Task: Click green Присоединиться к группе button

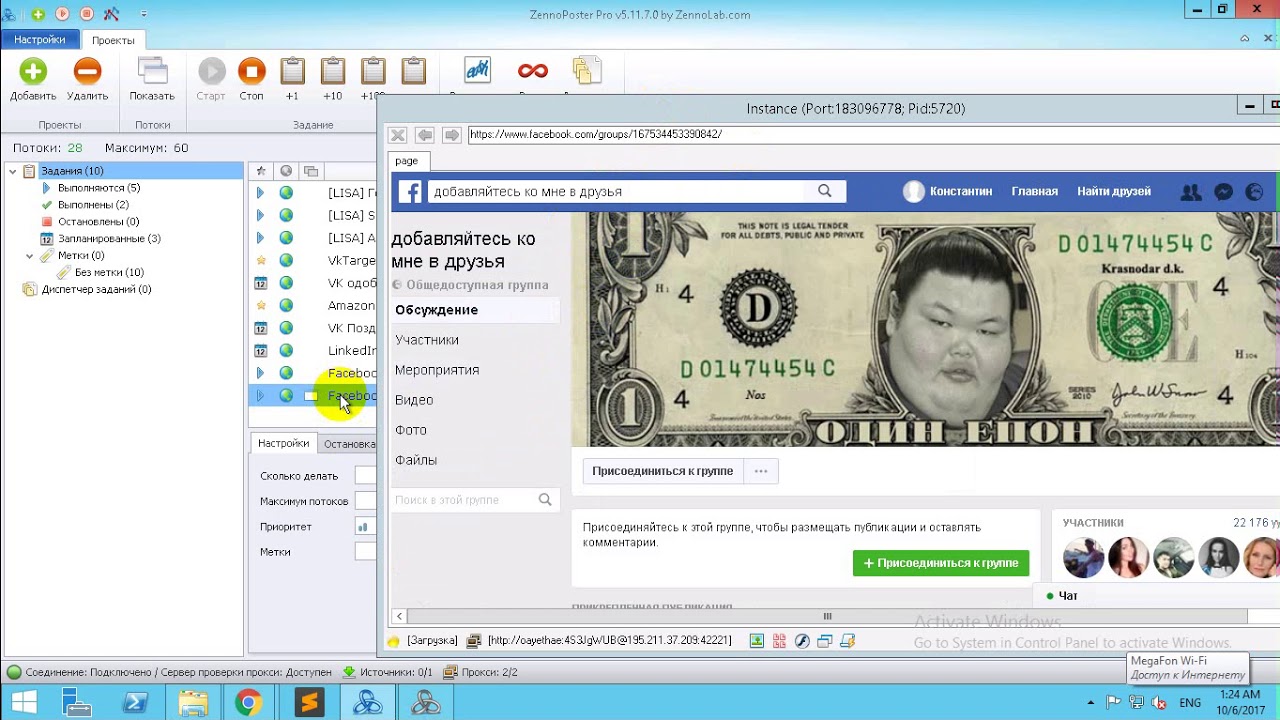Action: pyautogui.click(x=941, y=563)
